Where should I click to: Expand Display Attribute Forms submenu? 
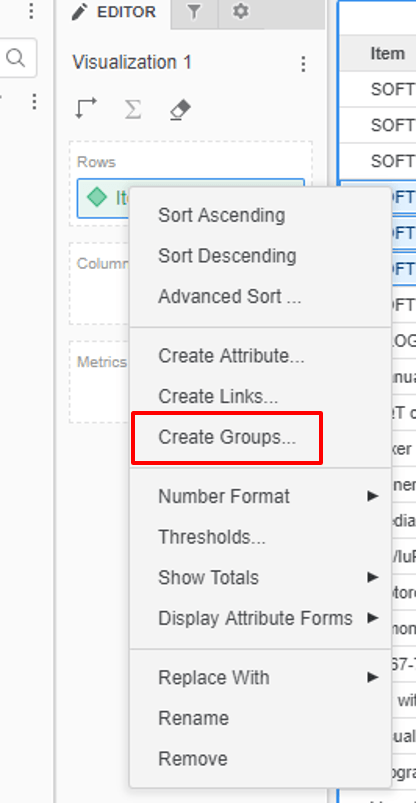[x=261, y=618]
